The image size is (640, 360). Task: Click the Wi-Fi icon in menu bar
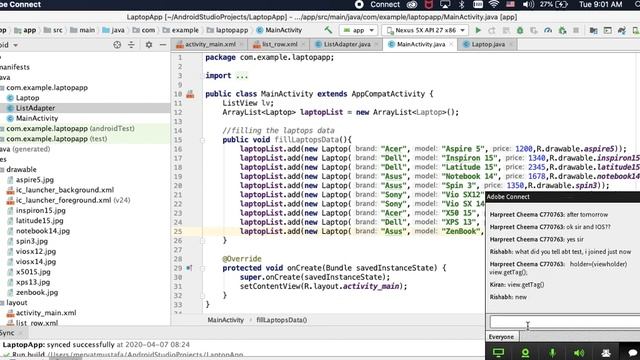pyautogui.click(x=494, y=4)
